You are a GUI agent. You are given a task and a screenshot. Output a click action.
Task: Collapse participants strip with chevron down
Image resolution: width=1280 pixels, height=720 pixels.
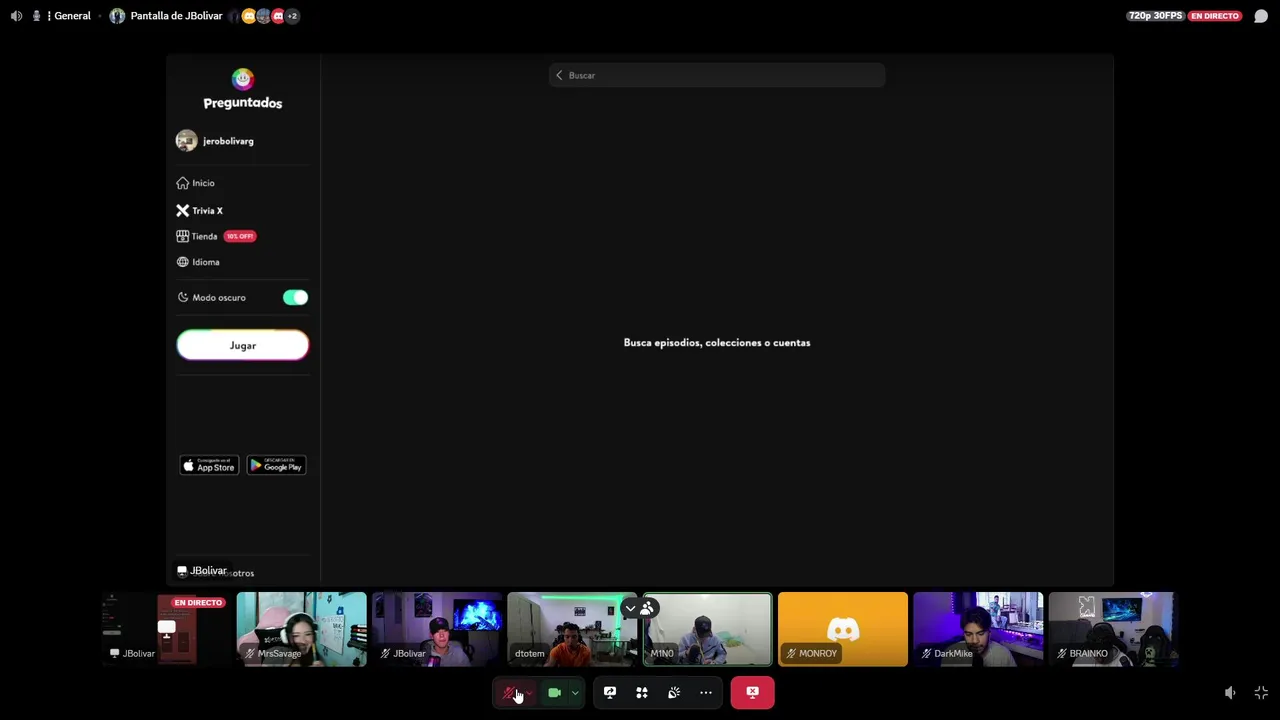[630, 608]
